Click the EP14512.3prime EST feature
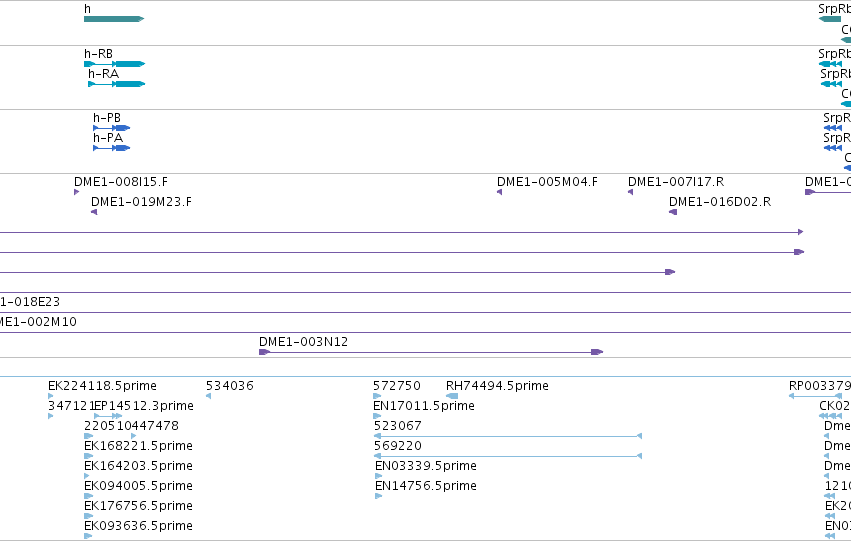Screen dimensions: 851x541 pos(108,416)
